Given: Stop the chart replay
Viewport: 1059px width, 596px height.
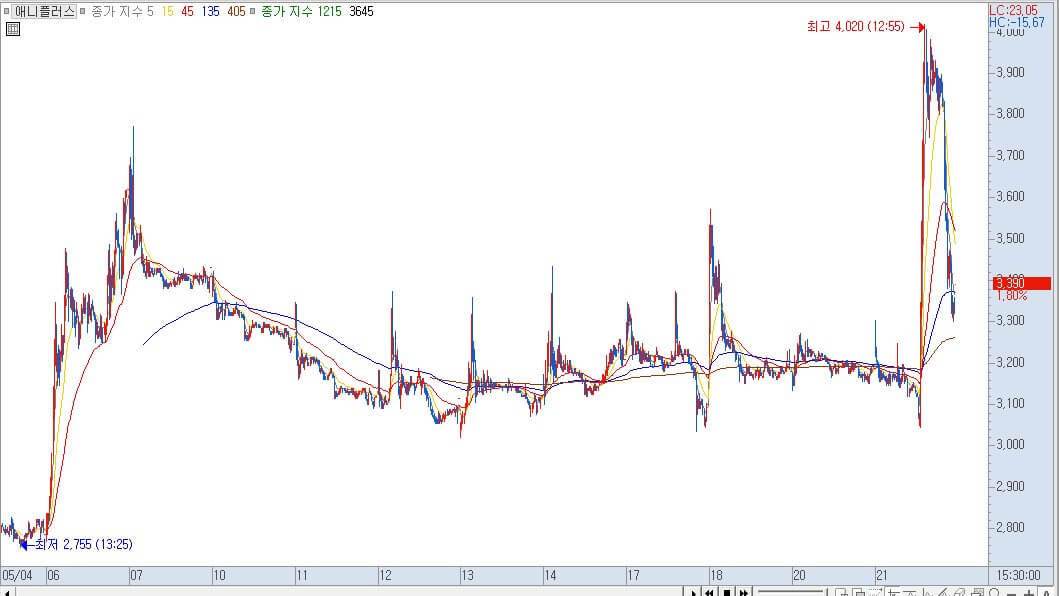Looking at the screenshot, I should tap(727, 593).
